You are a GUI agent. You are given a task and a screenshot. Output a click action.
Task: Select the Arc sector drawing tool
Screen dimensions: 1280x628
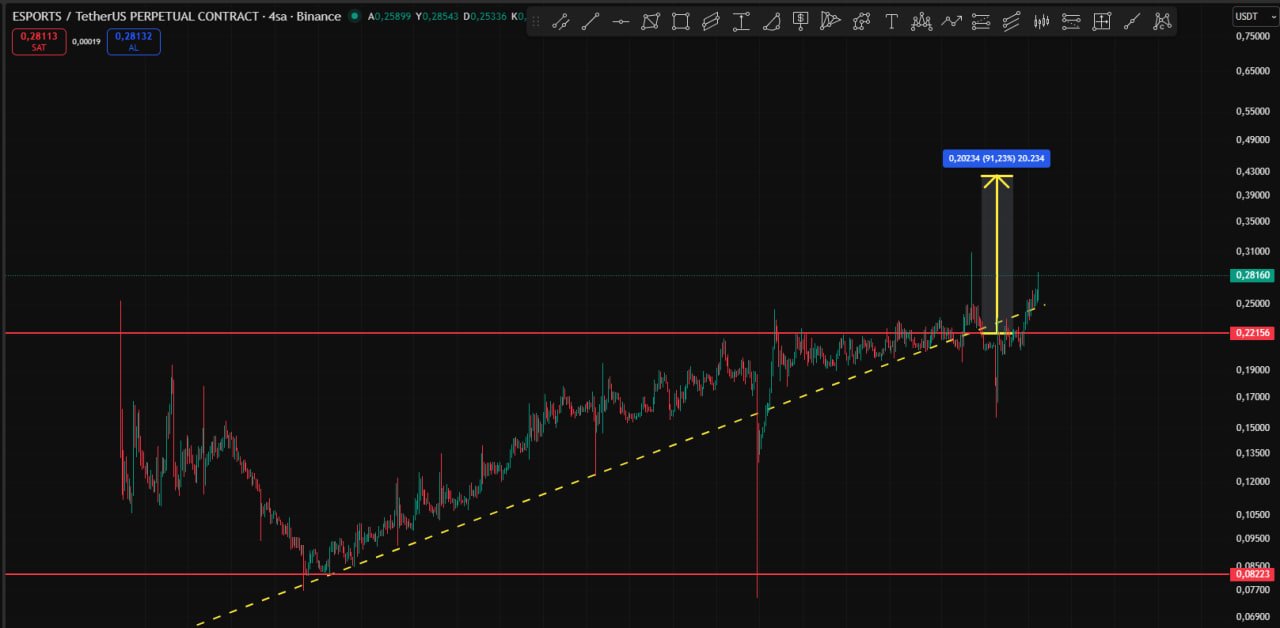pos(771,21)
